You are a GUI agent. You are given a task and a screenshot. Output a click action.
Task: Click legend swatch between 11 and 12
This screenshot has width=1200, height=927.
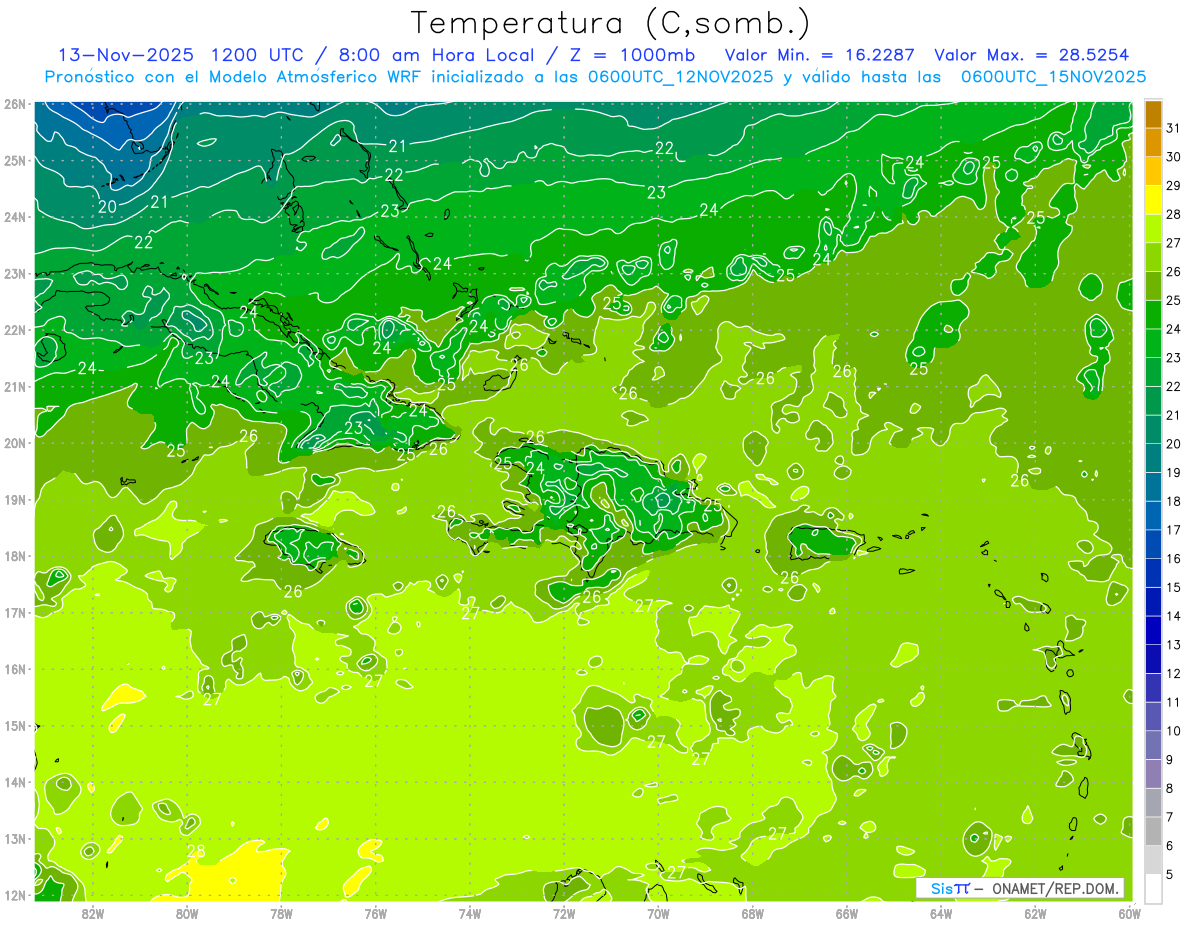(x=1154, y=688)
